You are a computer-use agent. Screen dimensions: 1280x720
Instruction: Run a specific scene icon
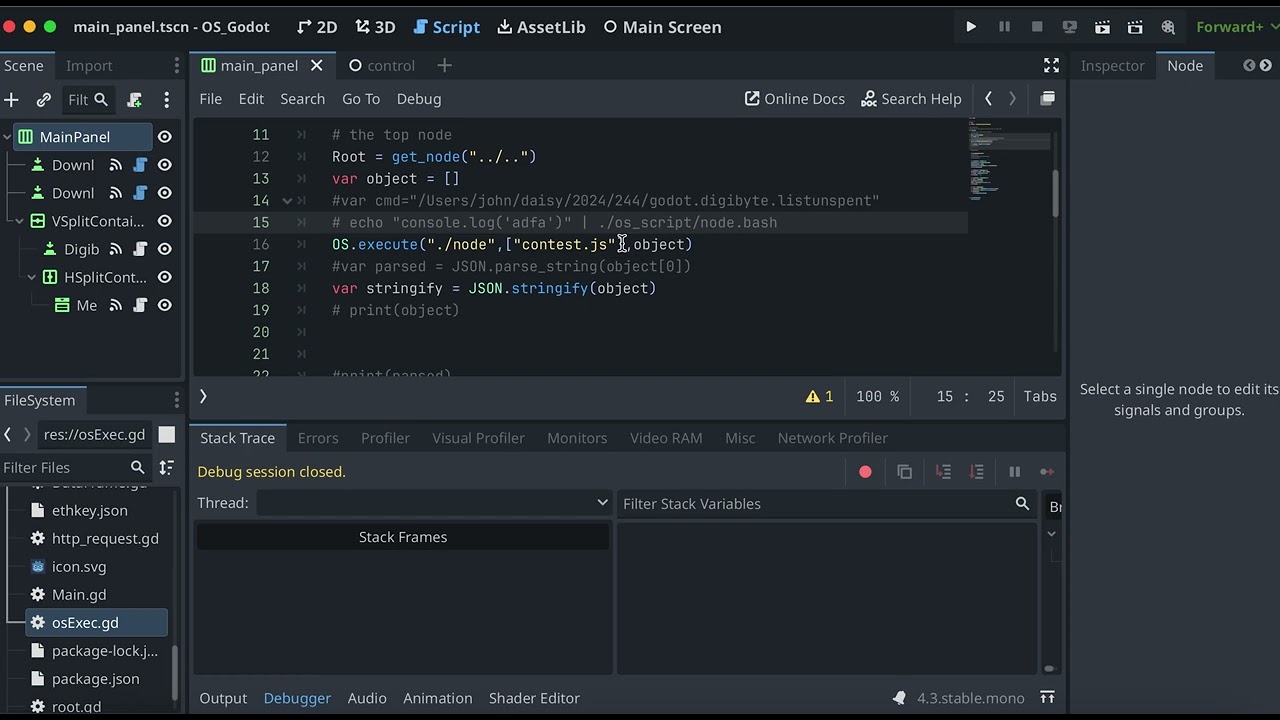tap(1135, 27)
